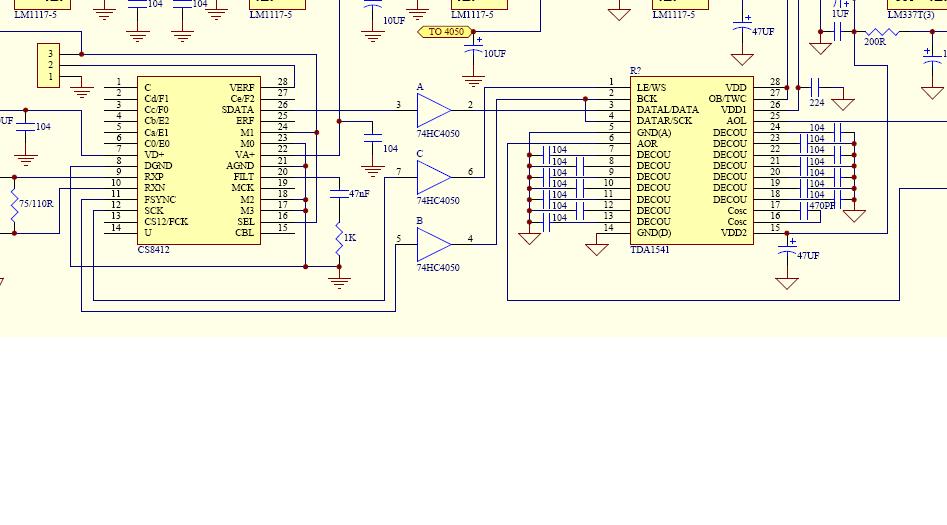Image resolution: width=947 pixels, height=525 pixels.
Task: Click the 74HC4050 label under buffer A
Action: pyautogui.click(x=438, y=134)
